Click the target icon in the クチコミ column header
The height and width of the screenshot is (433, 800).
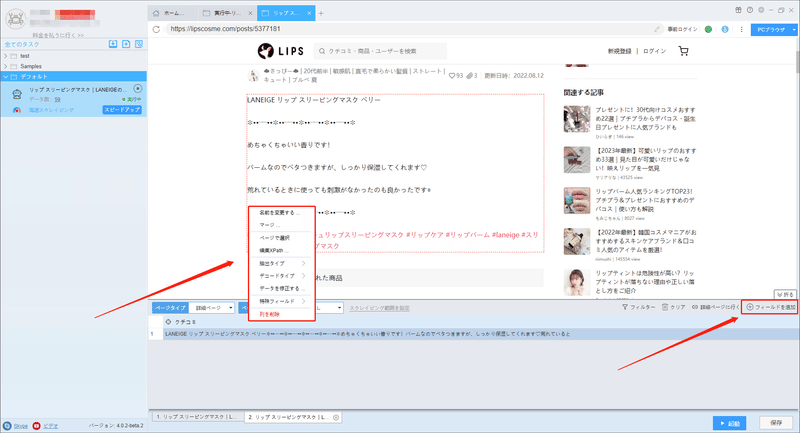coord(168,322)
